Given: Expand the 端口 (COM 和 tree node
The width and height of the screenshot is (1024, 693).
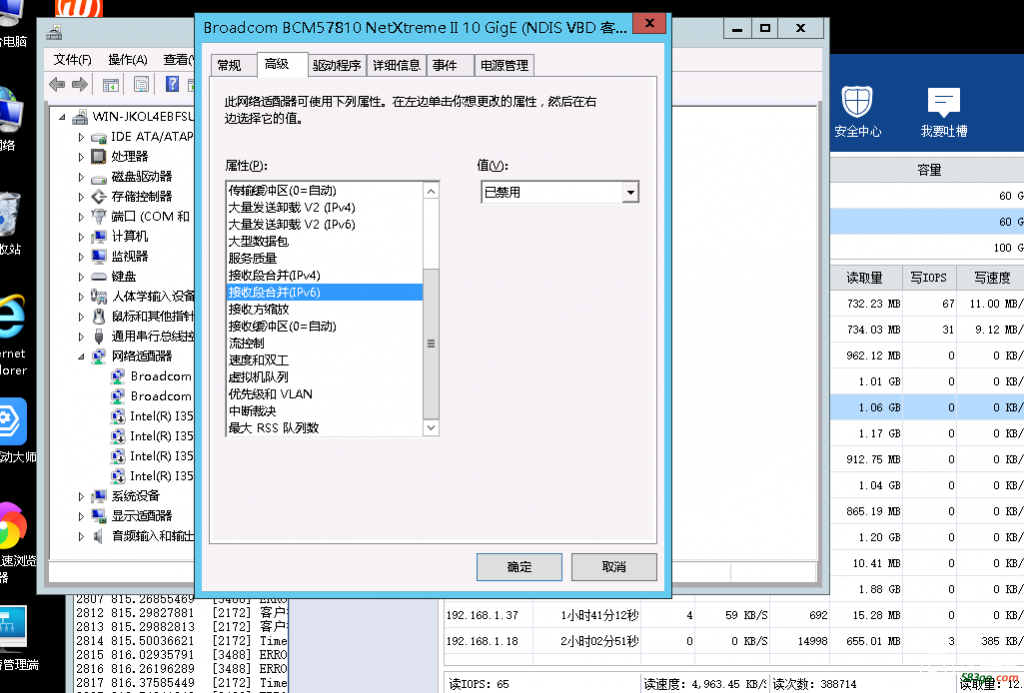Looking at the screenshot, I should (x=81, y=217).
